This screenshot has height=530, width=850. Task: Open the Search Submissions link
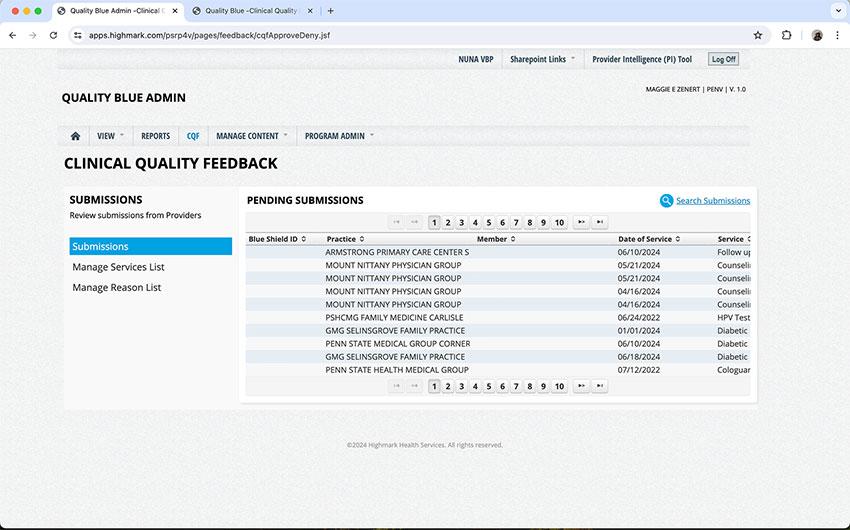(x=712, y=201)
